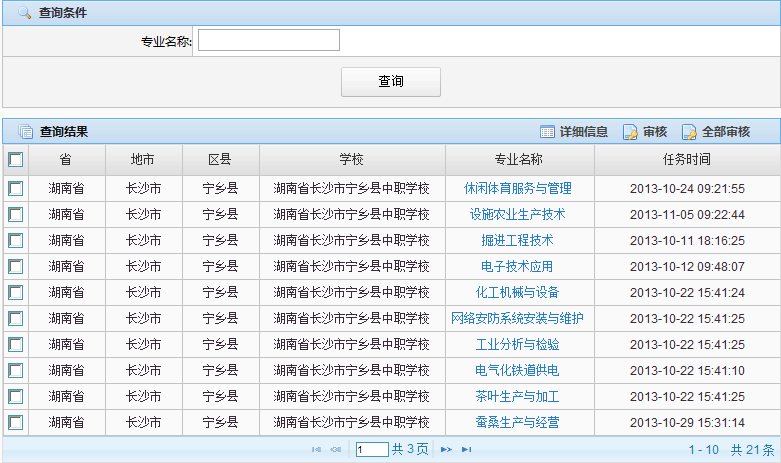Open the 蚕桑生产与经营 link
Viewport: 781px width, 463px height.
tap(518, 422)
